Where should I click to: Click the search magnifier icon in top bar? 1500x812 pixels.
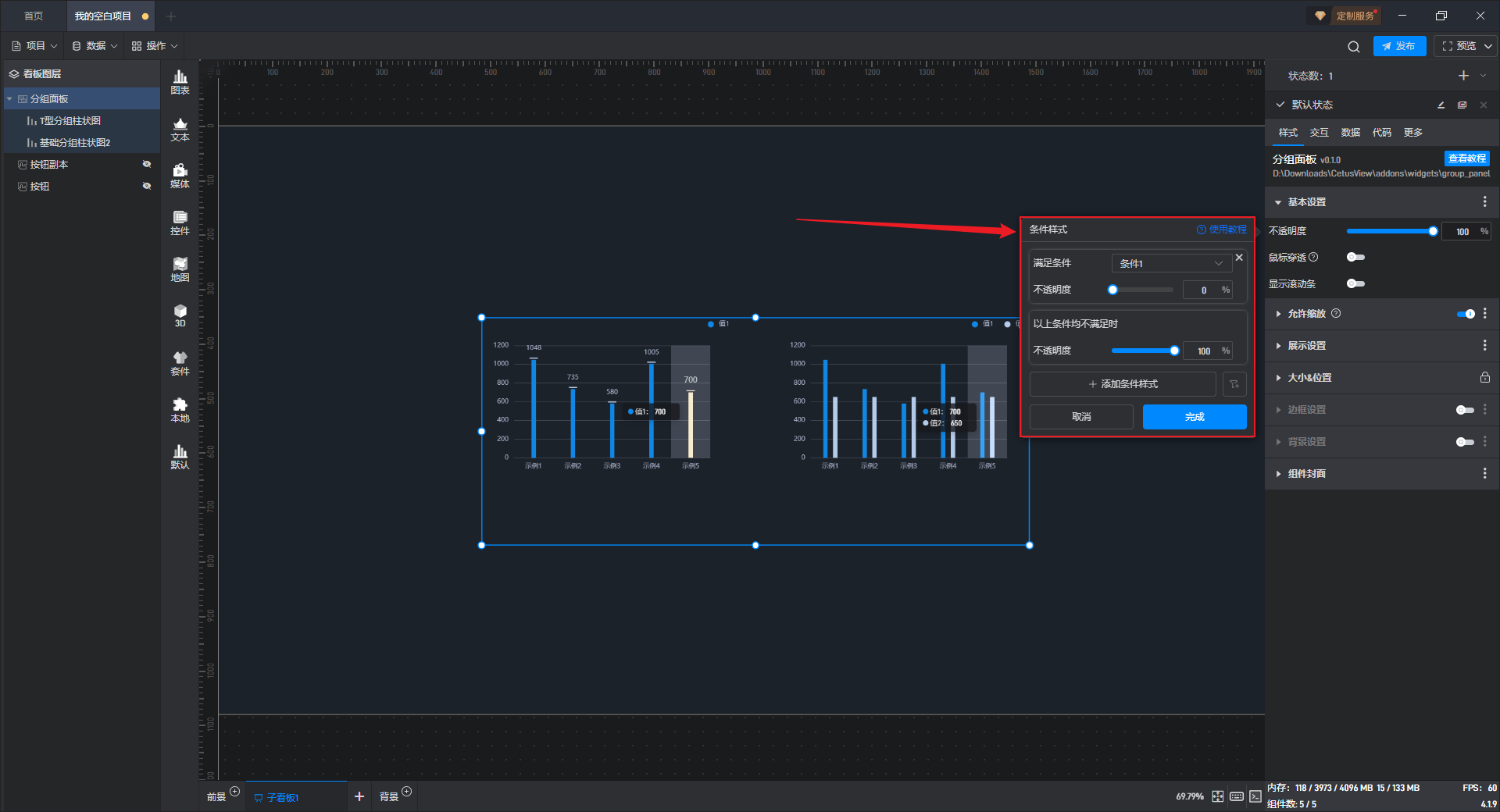[x=1353, y=47]
